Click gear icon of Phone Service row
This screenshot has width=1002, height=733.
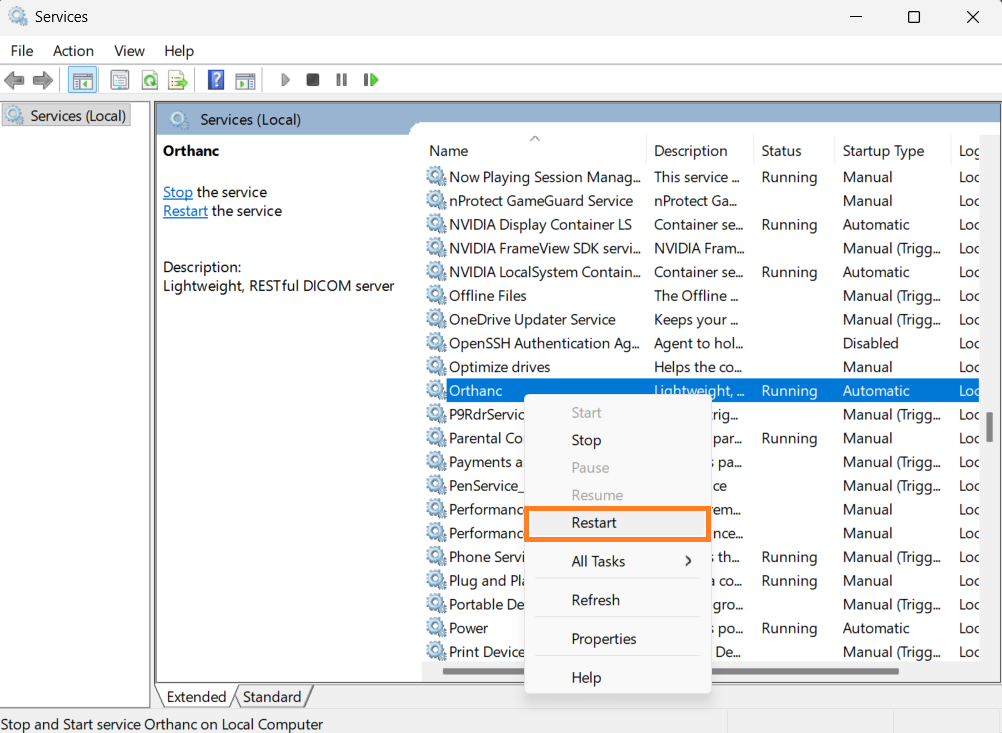coord(436,556)
